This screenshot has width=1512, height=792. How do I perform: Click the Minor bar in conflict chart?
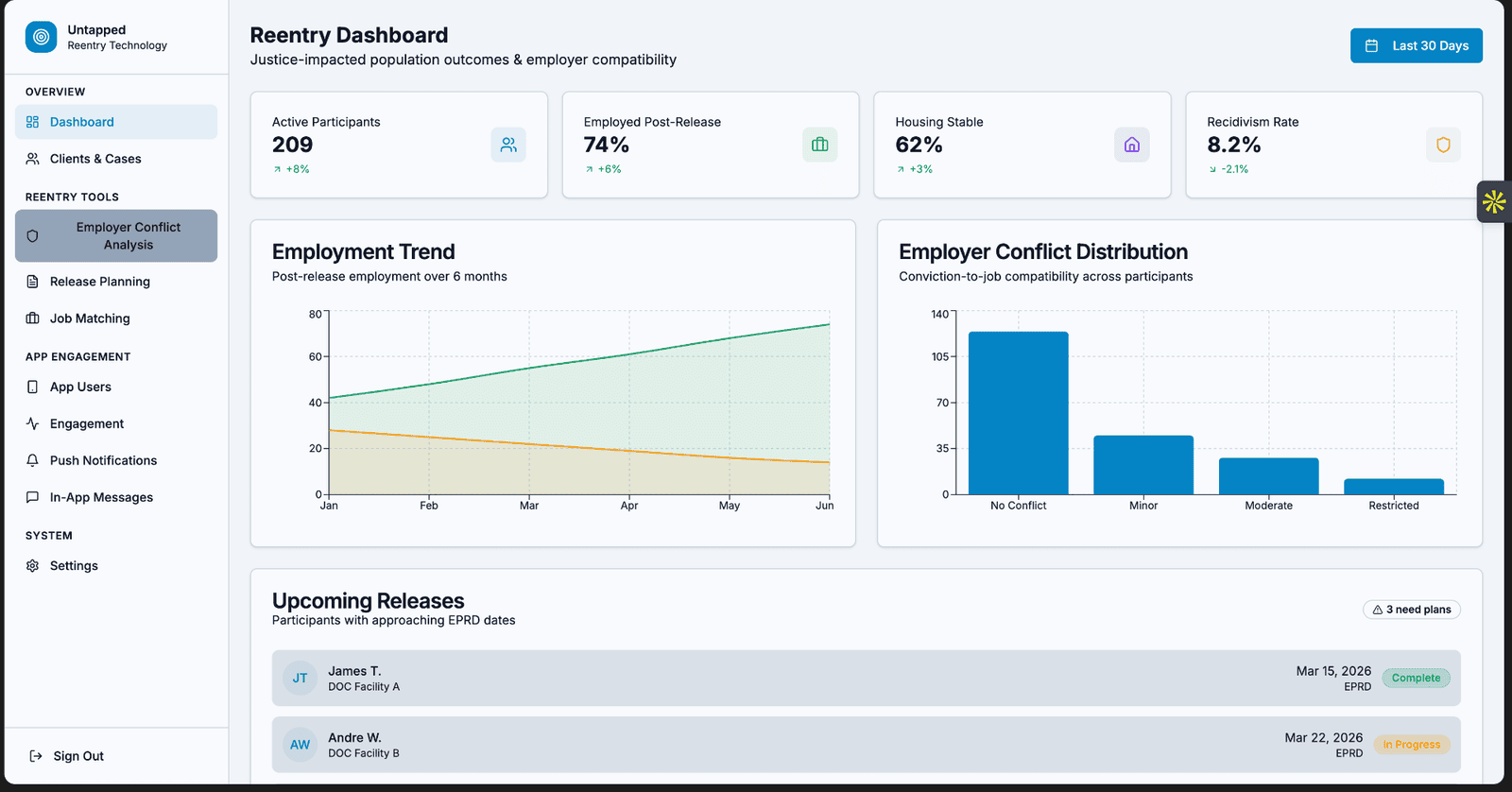[x=1143, y=465]
